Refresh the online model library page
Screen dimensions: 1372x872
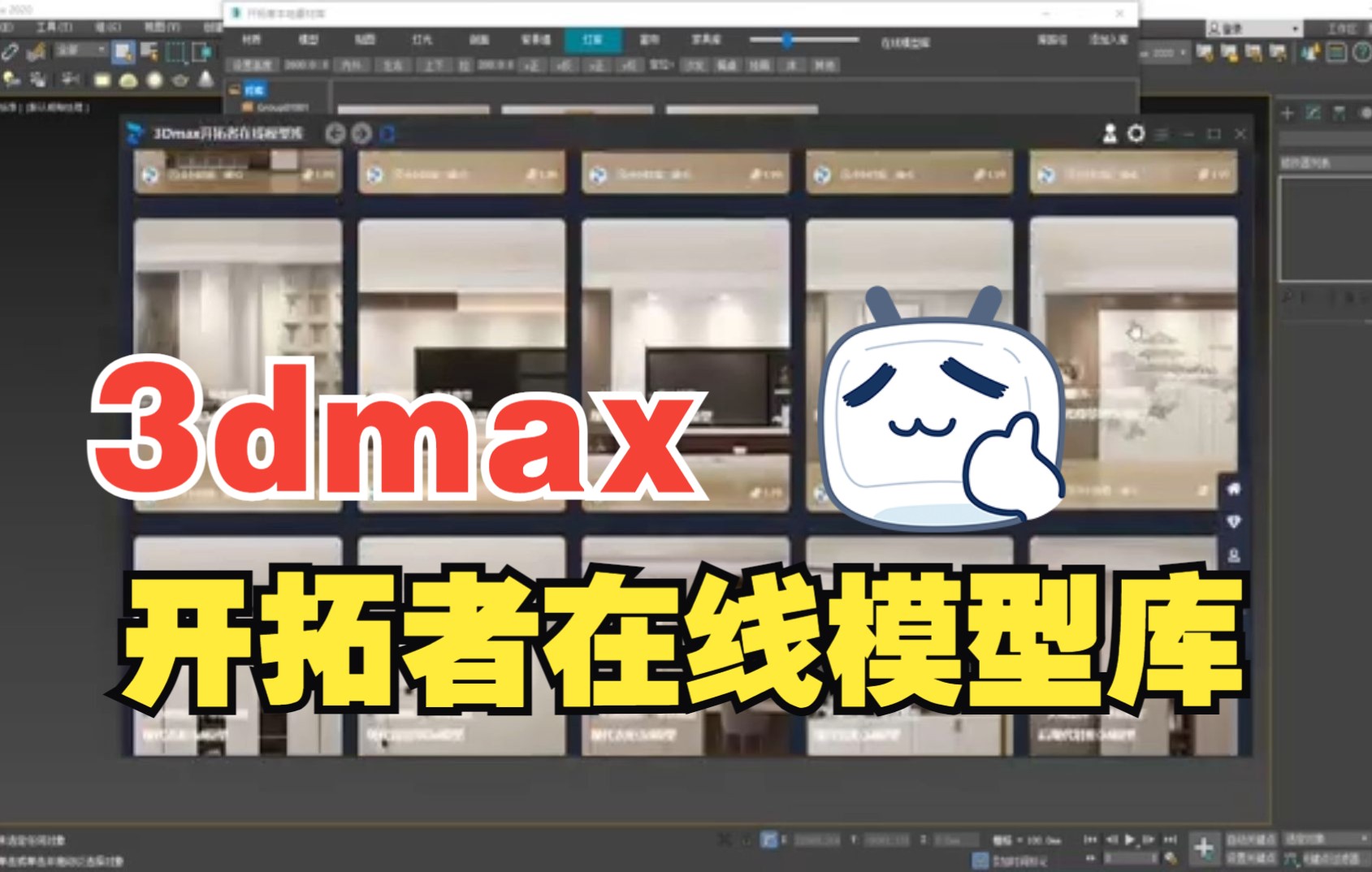pyautogui.click(x=387, y=133)
